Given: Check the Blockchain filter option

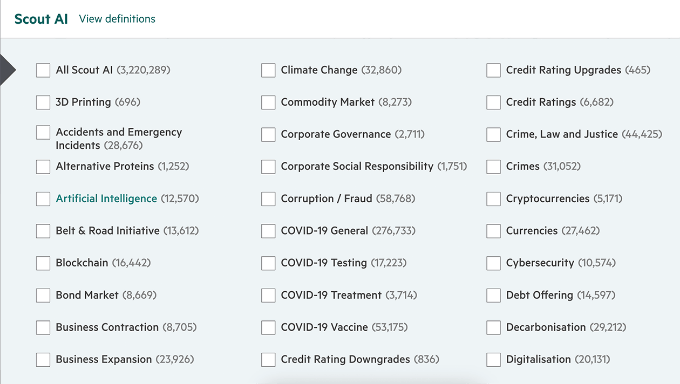Looking at the screenshot, I should (x=43, y=263).
